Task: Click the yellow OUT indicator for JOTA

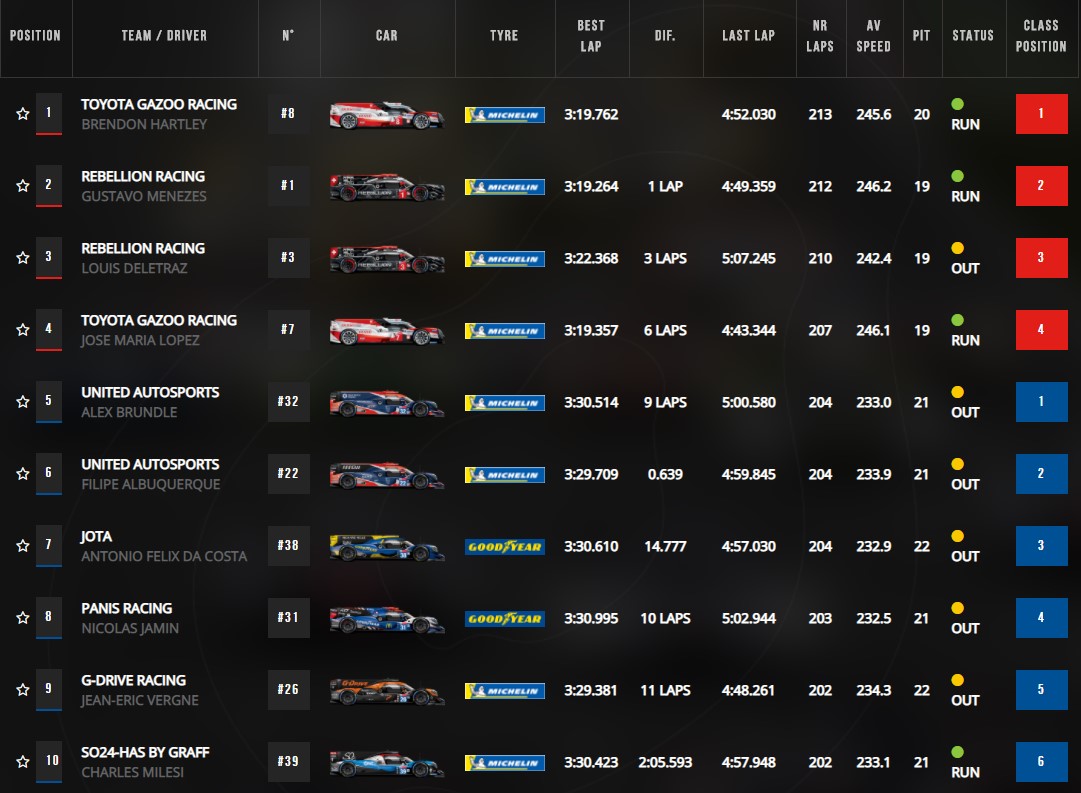Action: pos(958,536)
